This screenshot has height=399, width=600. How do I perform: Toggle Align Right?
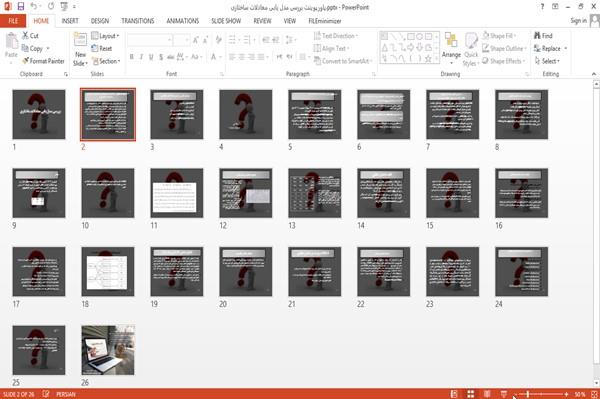click(251, 57)
